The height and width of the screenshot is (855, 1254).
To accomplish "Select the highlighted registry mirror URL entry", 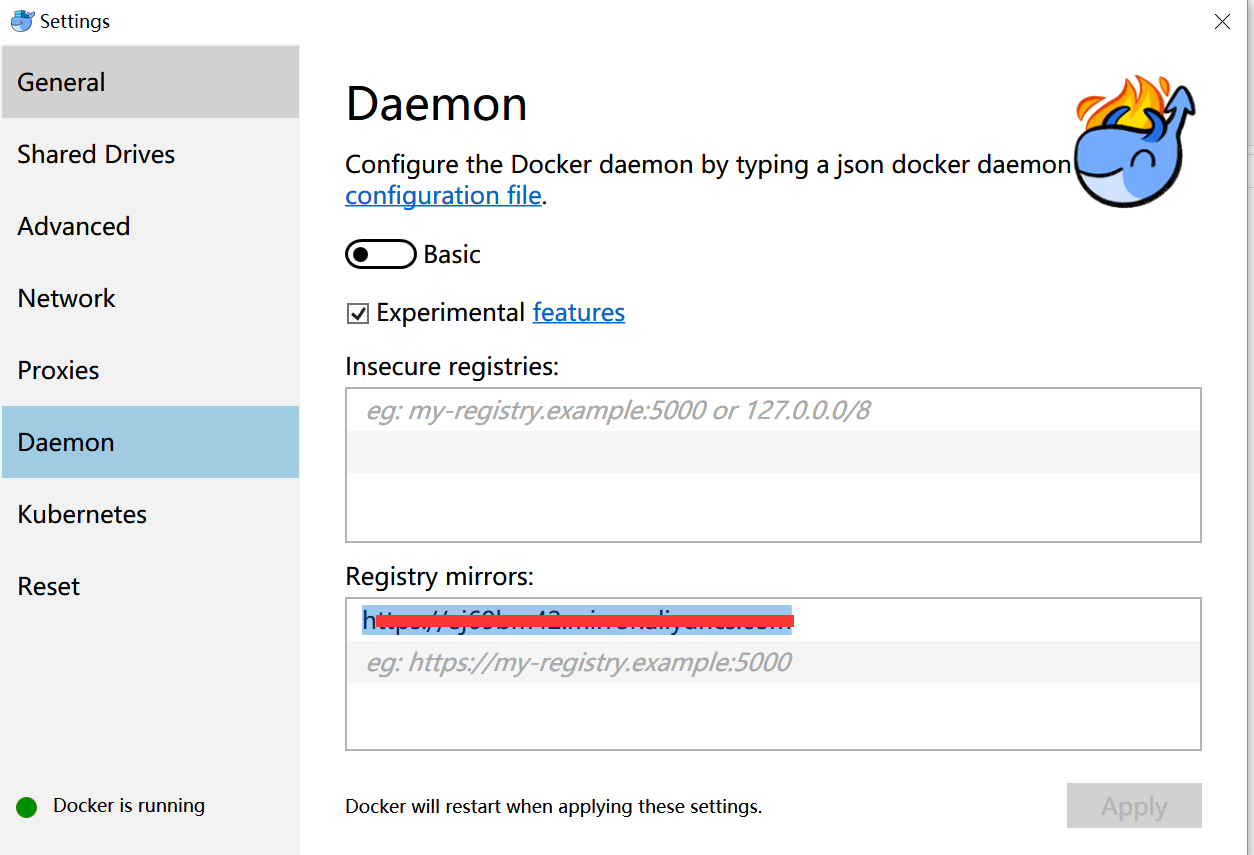I will (577, 620).
